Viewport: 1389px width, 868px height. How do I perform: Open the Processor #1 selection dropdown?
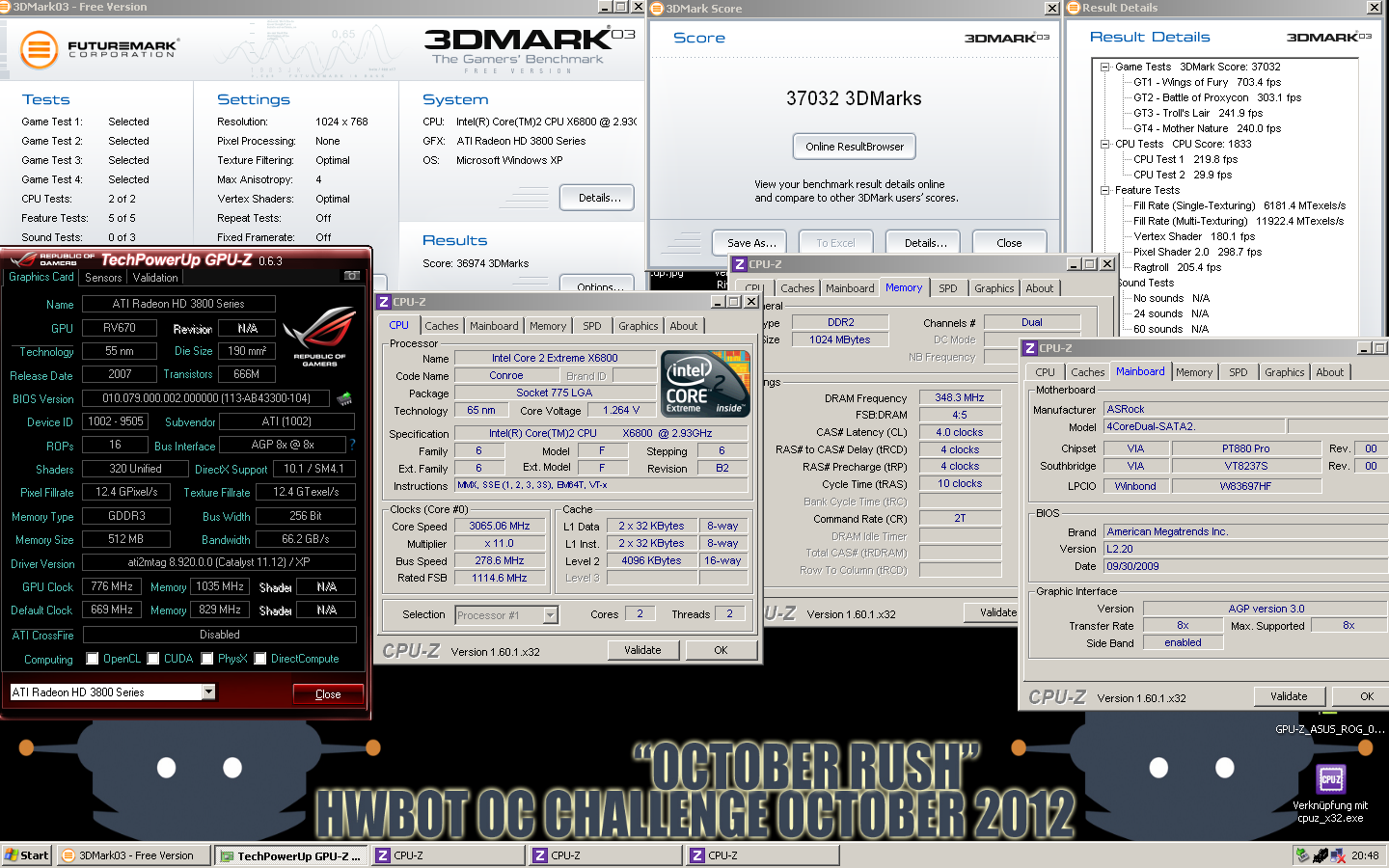point(551,615)
